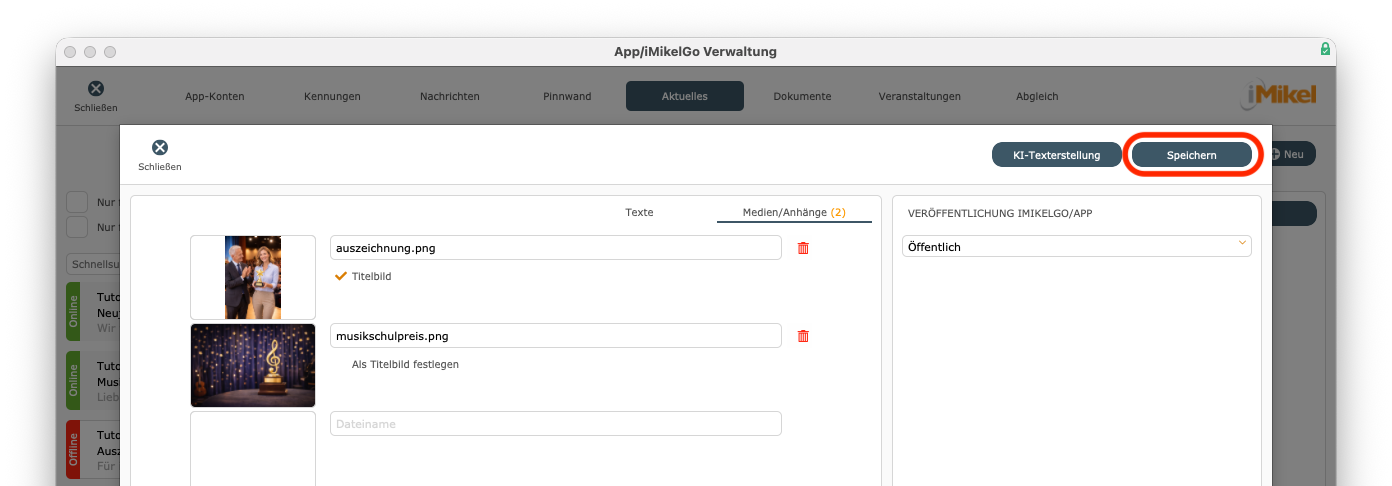Click the green lock icon in title bar
Screen dimensions: 1392x486
tap(1325, 49)
